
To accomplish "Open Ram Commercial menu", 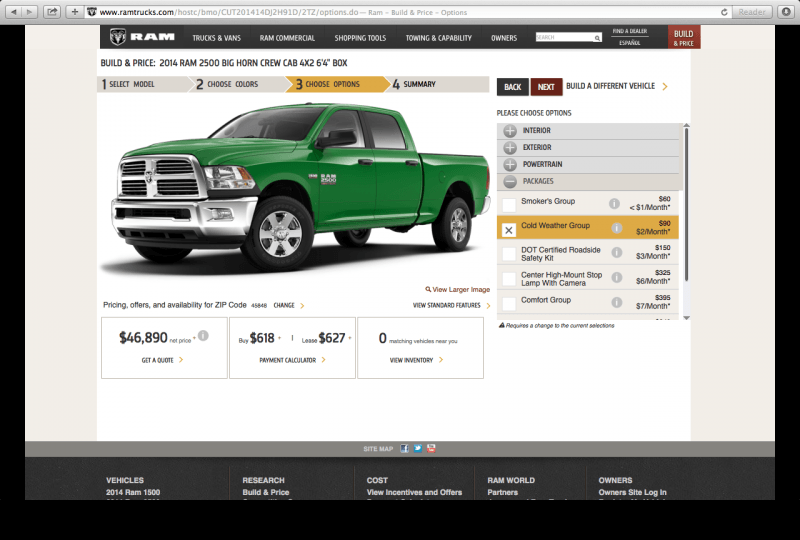I will 287,38.
